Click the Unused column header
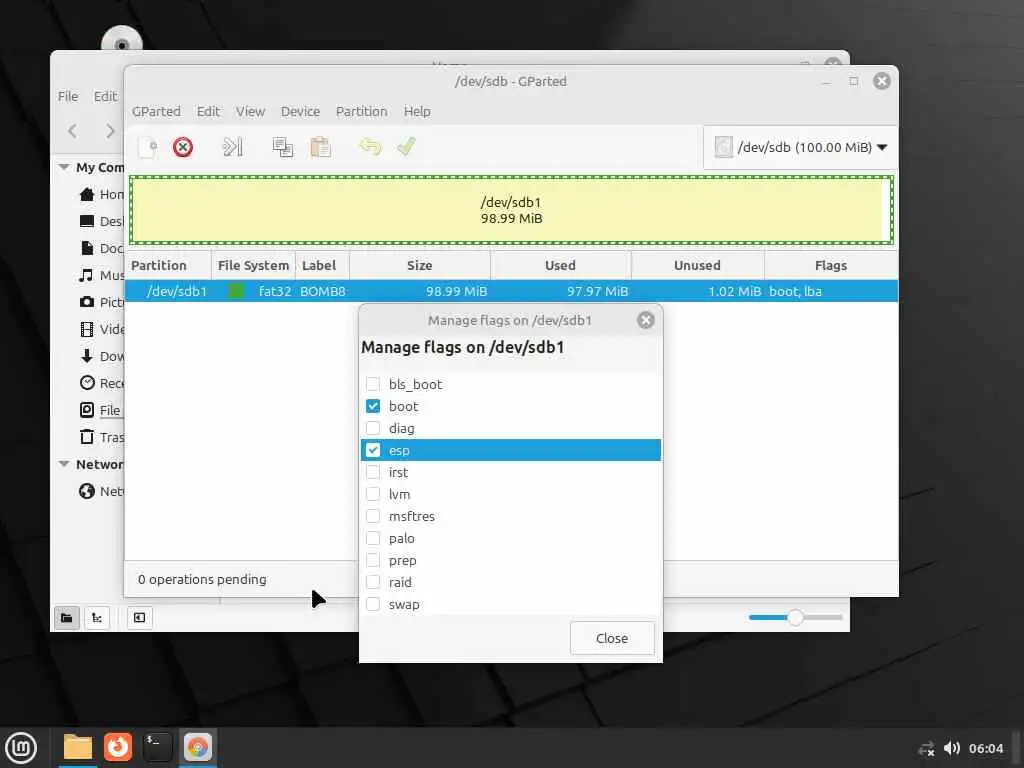 (x=697, y=265)
